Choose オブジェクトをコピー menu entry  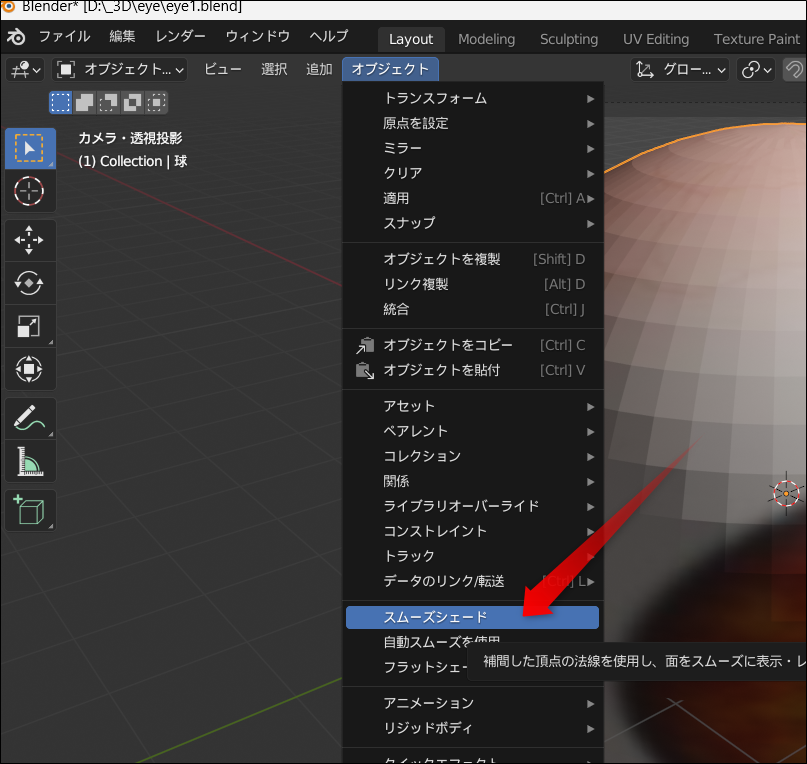(x=472, y=345)
